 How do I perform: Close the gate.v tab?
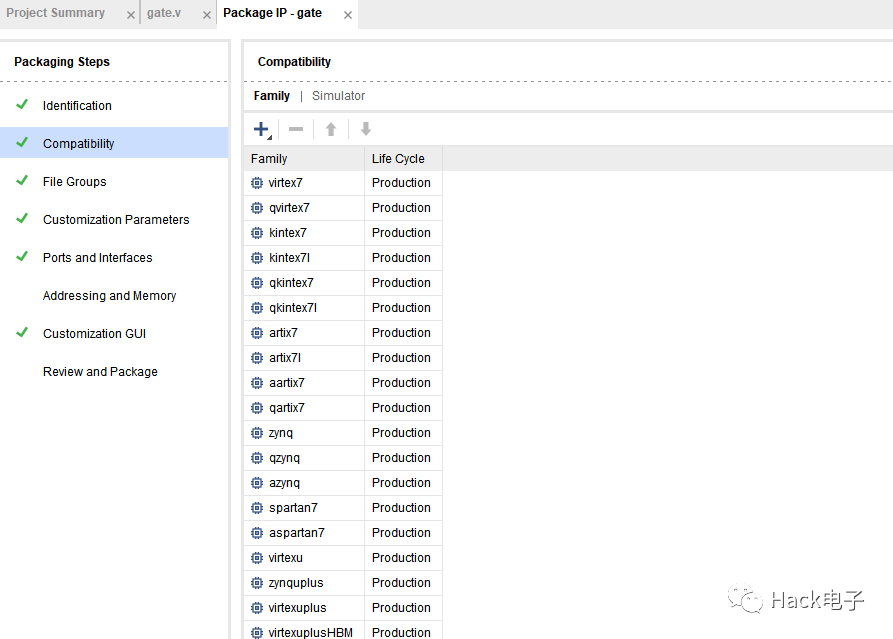pos(207,15)
